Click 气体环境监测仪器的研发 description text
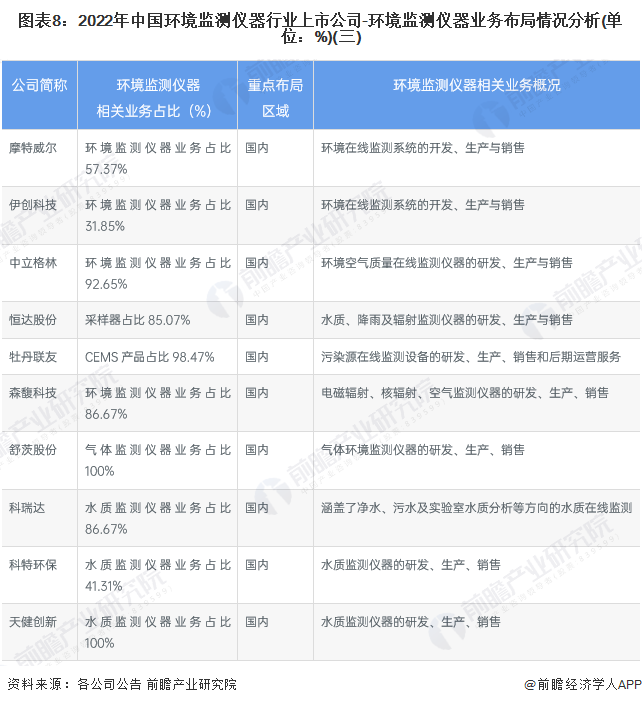Image resolution: width=642 pixels, height=705 pixels. pyautogui.click(x=423, y=450)
